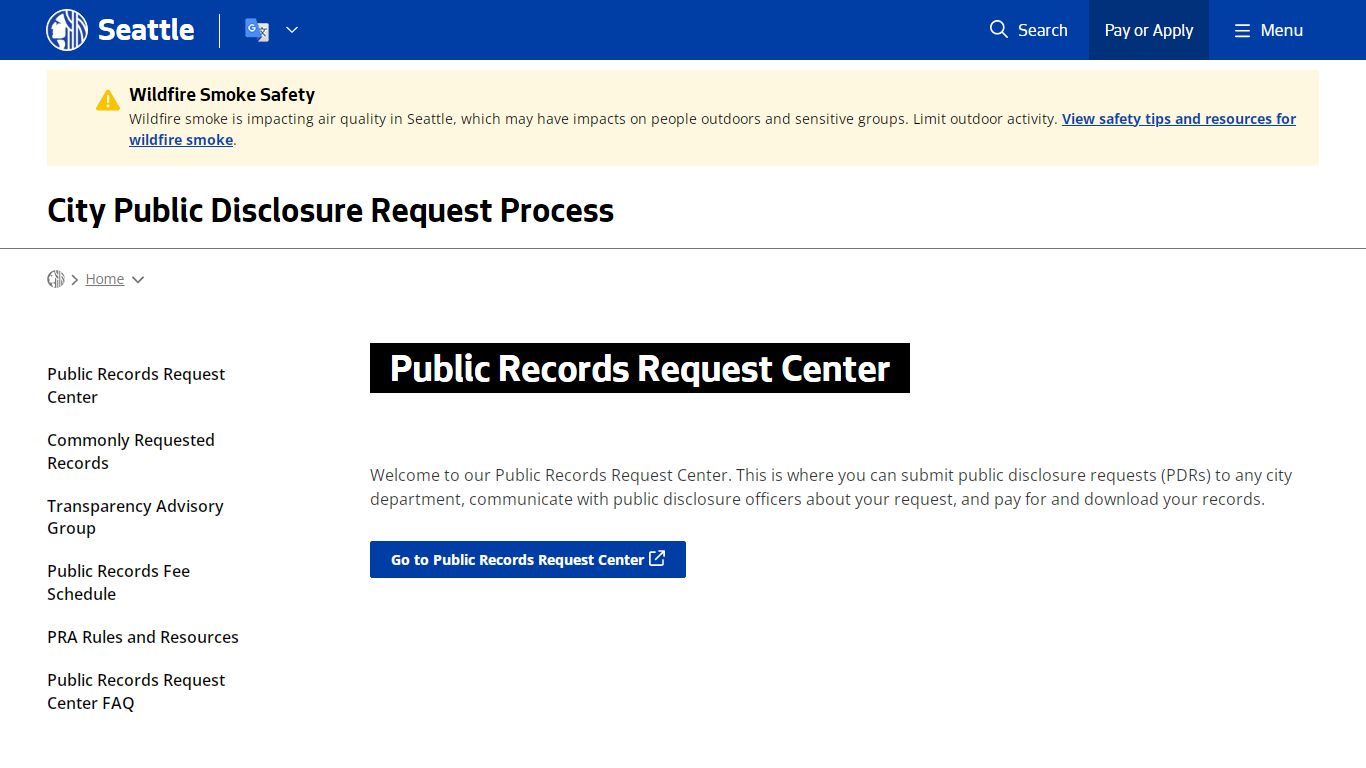Open the Menu label in header
The image size is (1366, 768).
tap(1281, 30)
